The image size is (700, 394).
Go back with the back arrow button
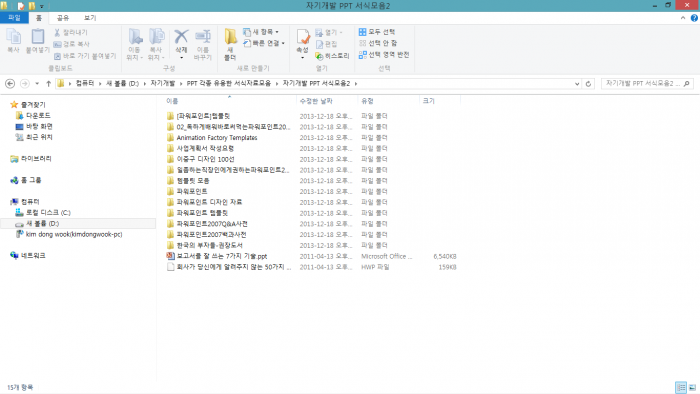10,83
